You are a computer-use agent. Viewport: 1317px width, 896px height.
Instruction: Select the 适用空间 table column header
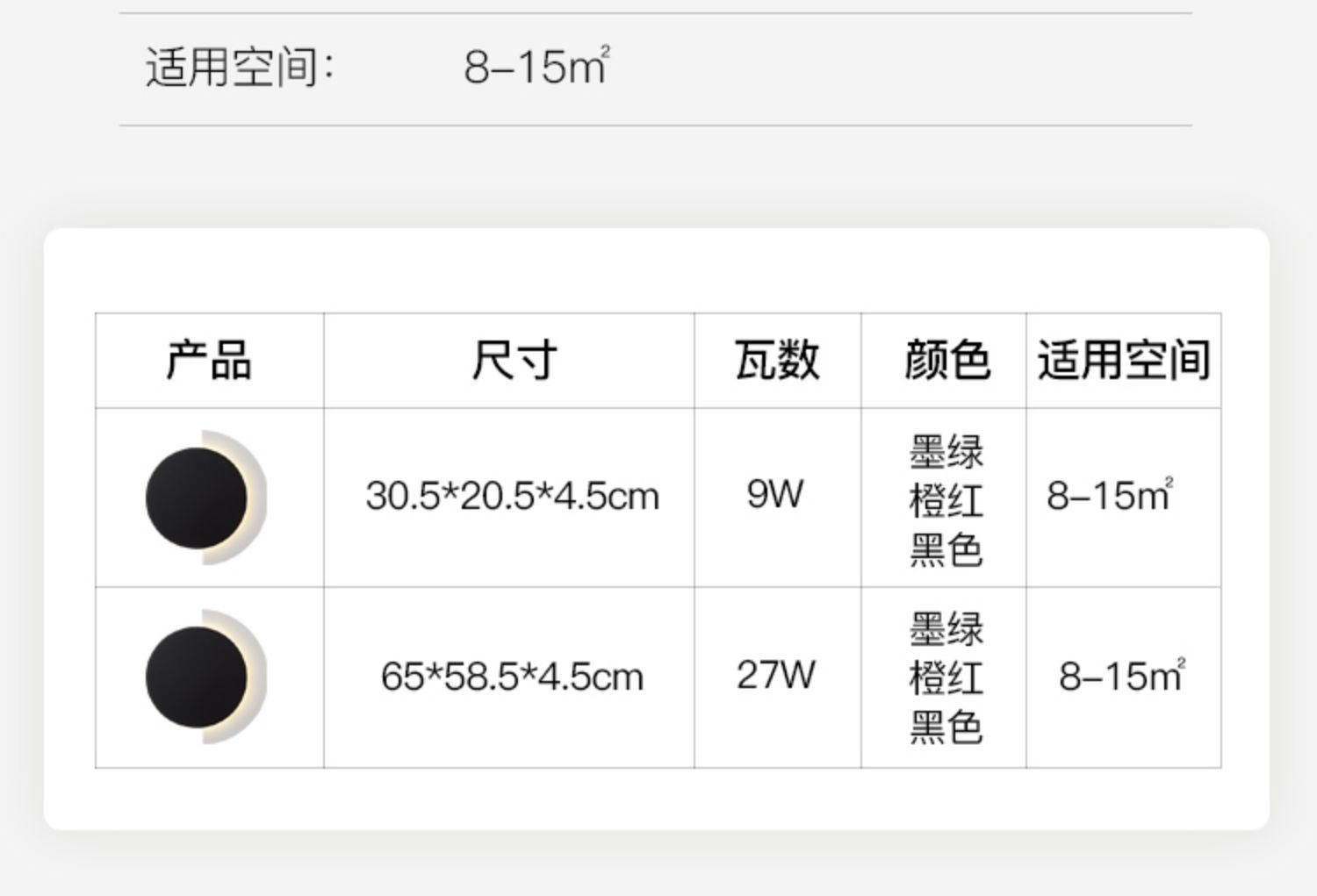[1124, 360]
